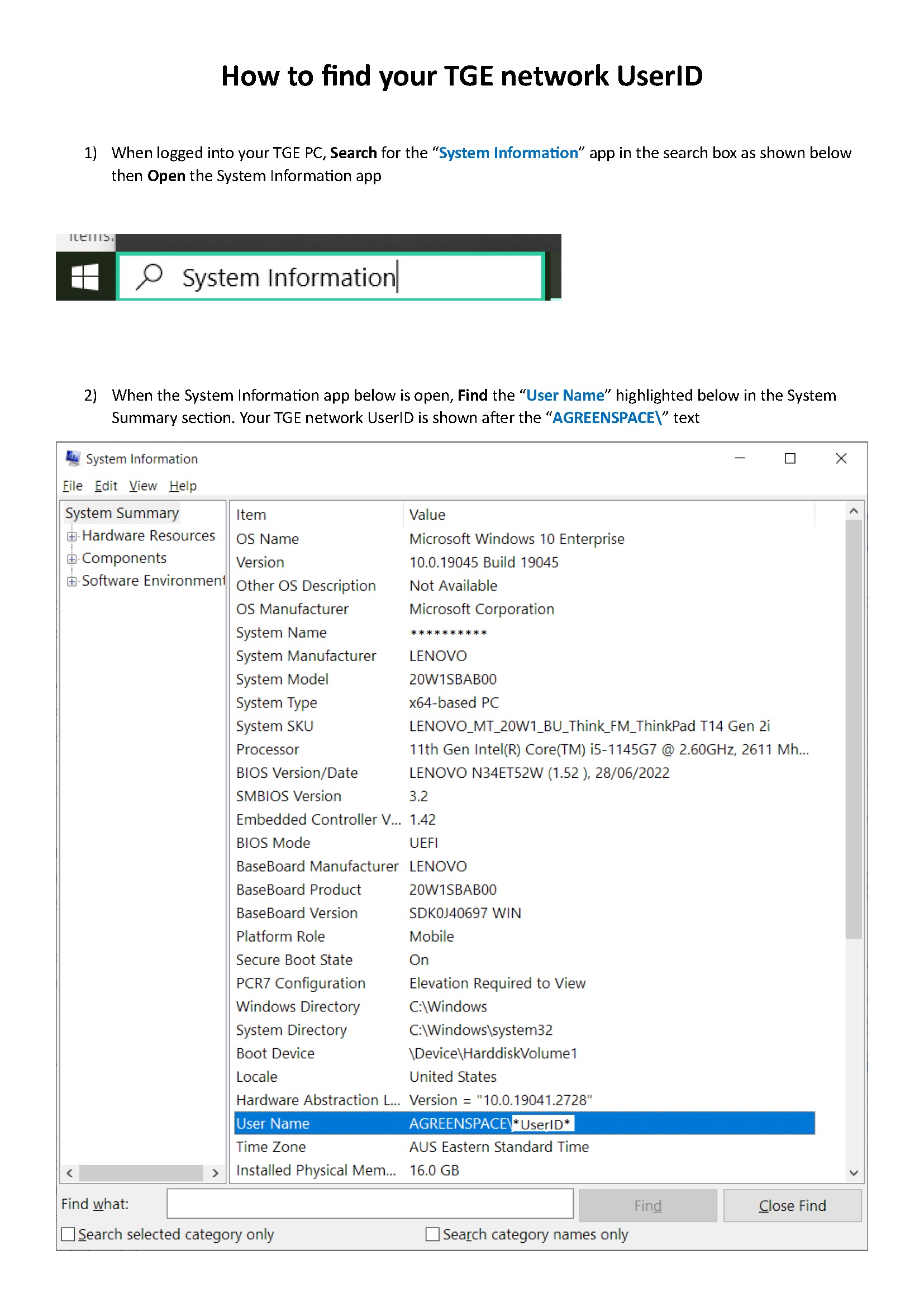This screenshot has width=924, height=1307.
Task: Click the Close Find button
Action: tap(792, 1205)
